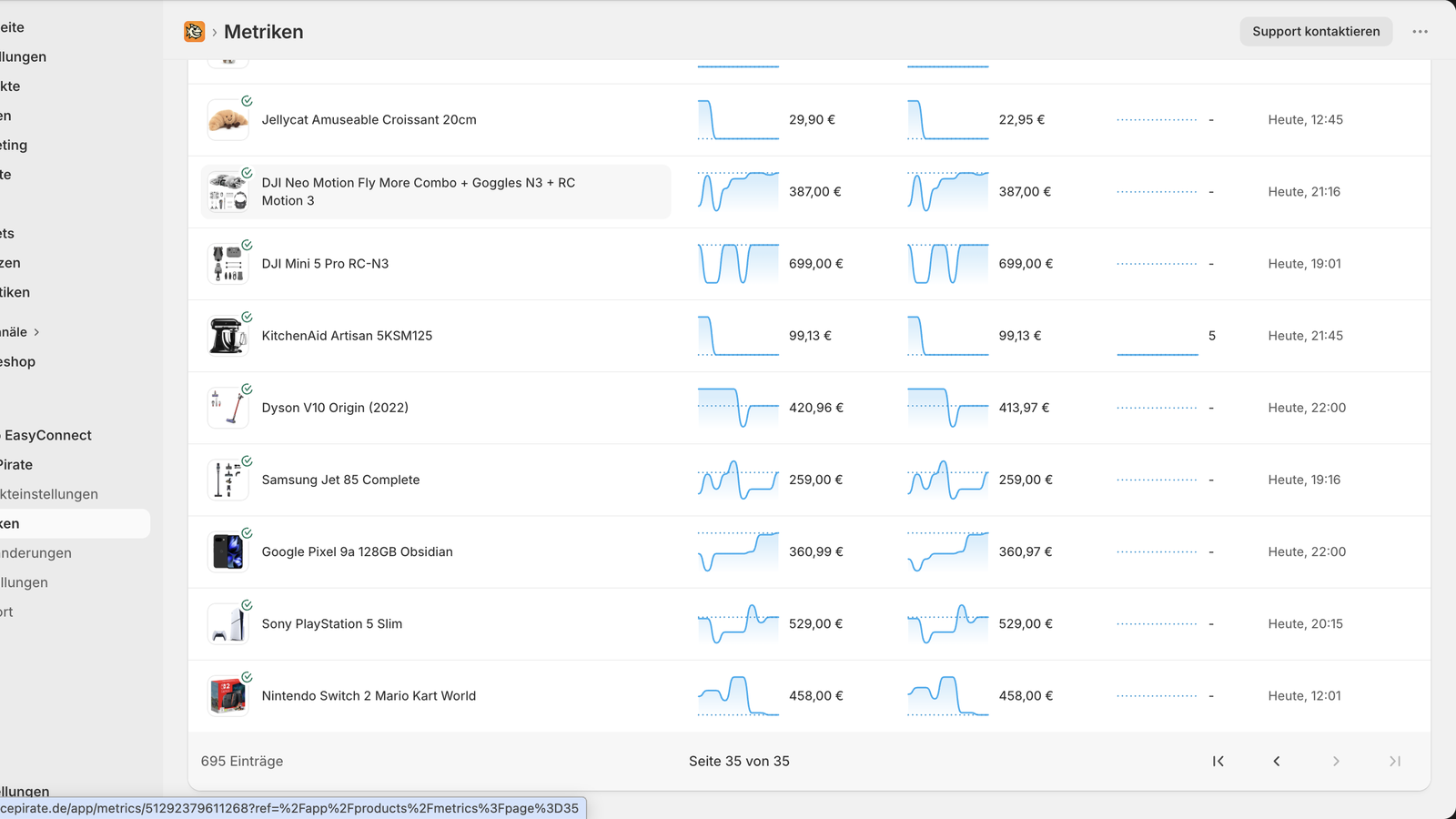Image resolution: width=1456 pixels, height=819 pixels.
Task: Open the 'eting' sidebar item
Action: [x=14, y=146]
